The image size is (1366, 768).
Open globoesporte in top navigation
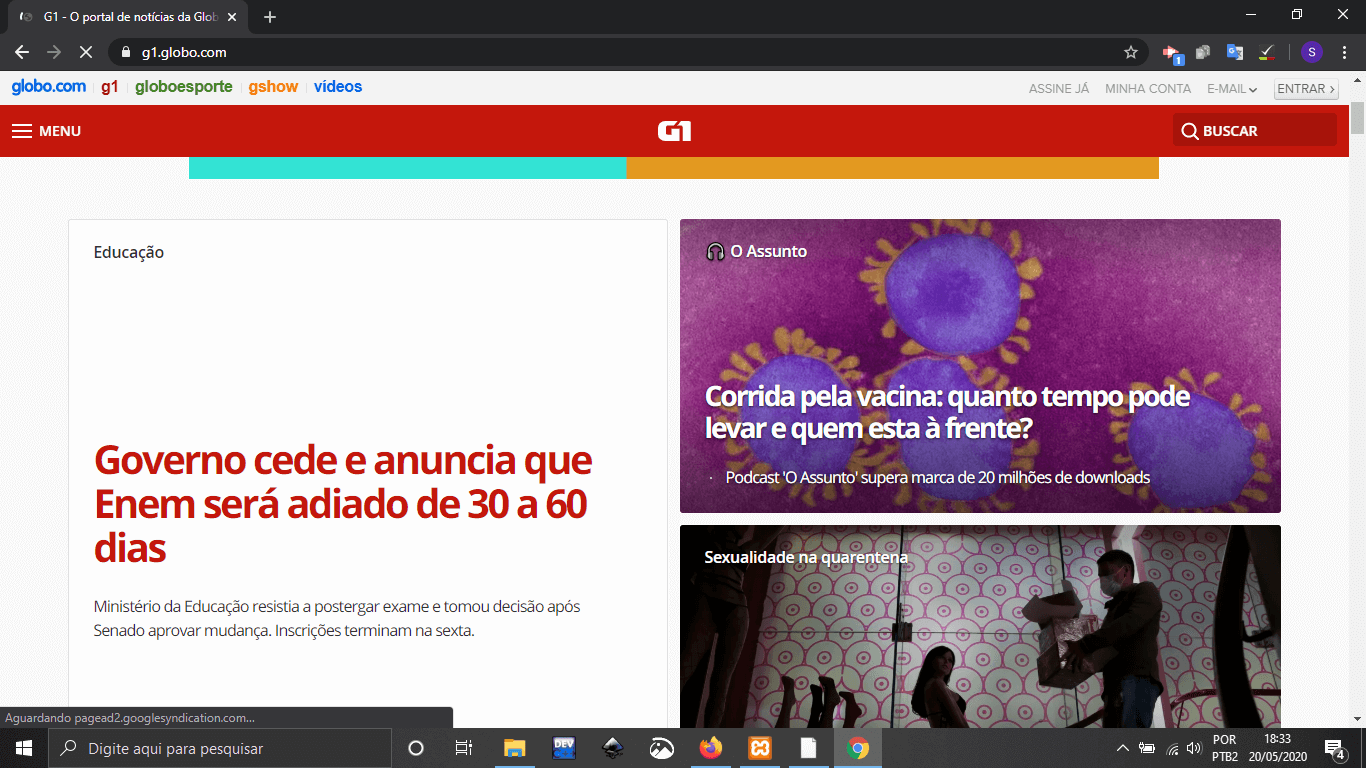click(184, 87)
